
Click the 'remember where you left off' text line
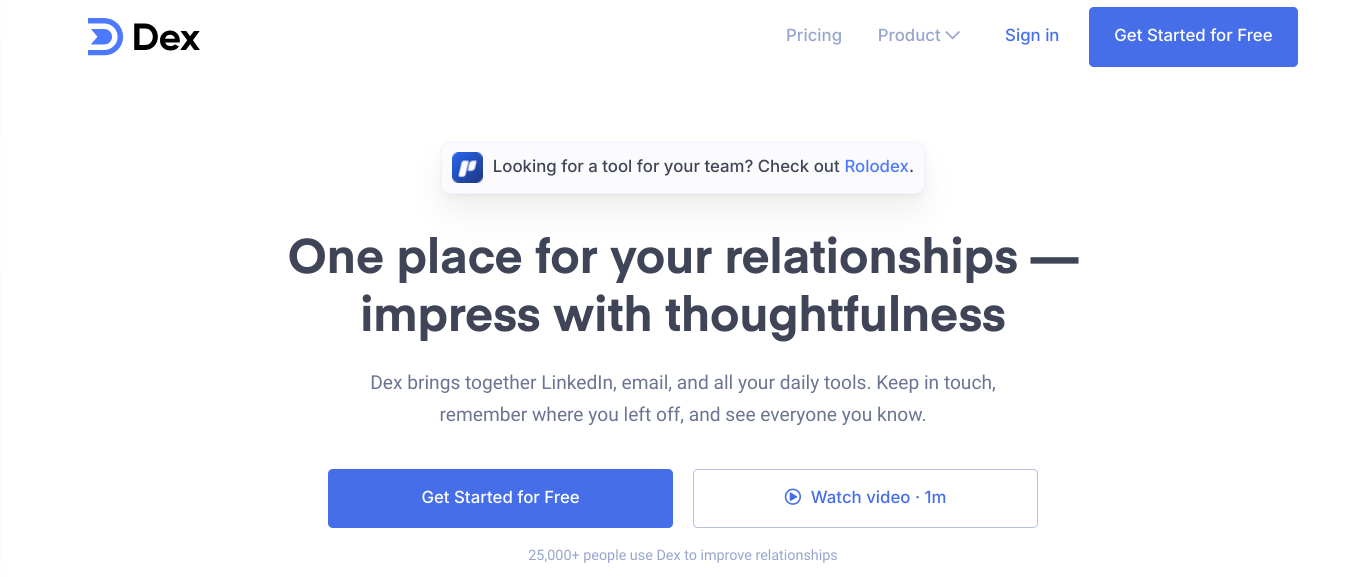coord(683,414)
